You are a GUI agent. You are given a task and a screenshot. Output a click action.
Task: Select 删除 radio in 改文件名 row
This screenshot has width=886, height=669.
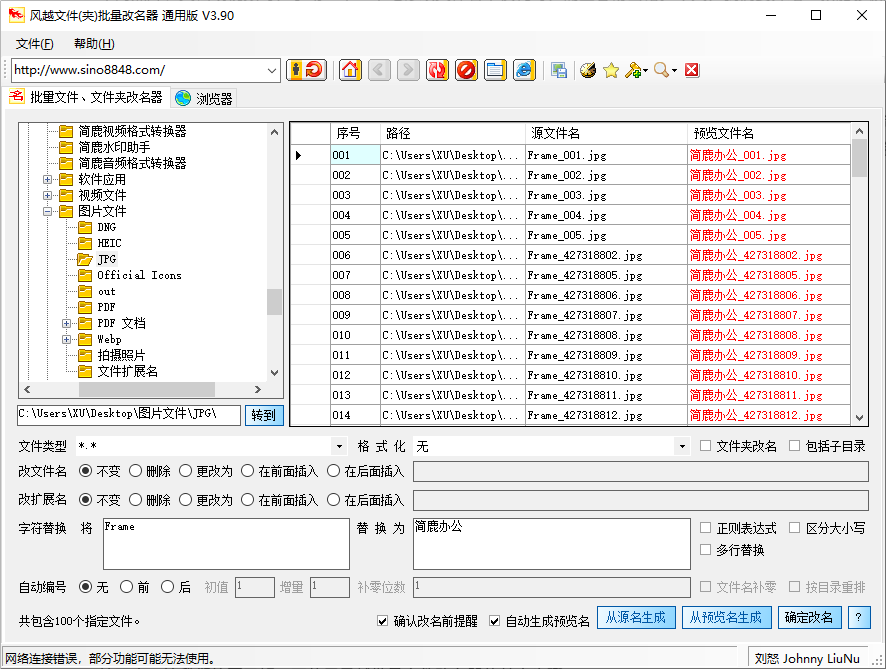coord(136,471)
